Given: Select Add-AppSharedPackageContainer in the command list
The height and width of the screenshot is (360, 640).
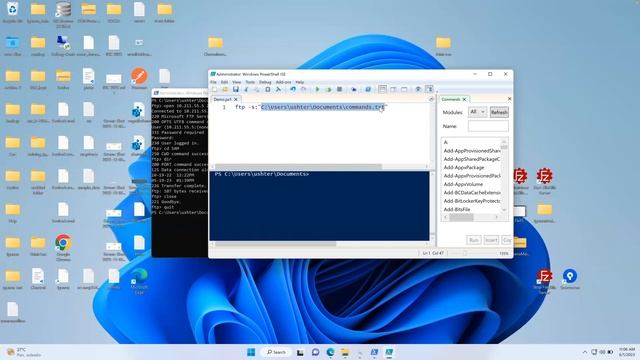Looking at the screenshot, I should (472, 159).
